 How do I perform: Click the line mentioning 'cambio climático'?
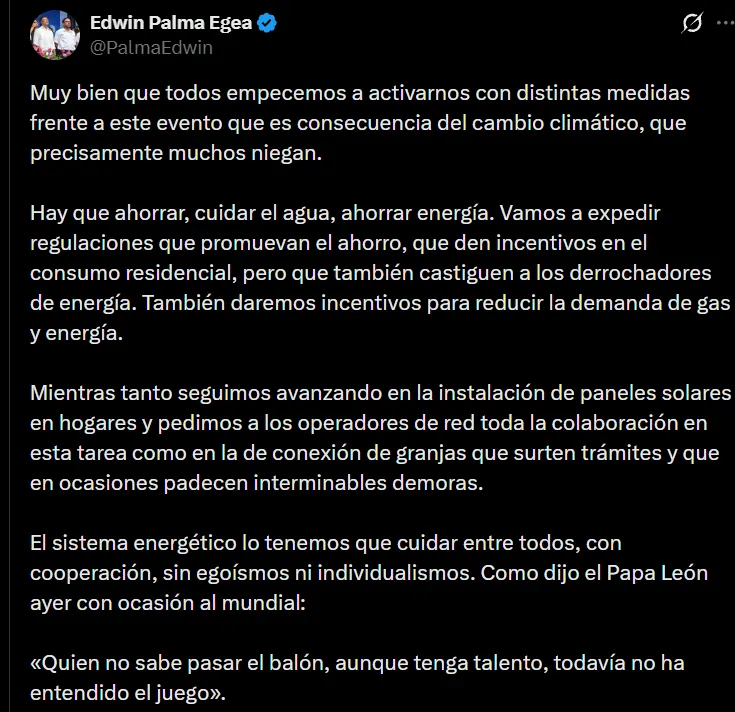tap(358, 123)
